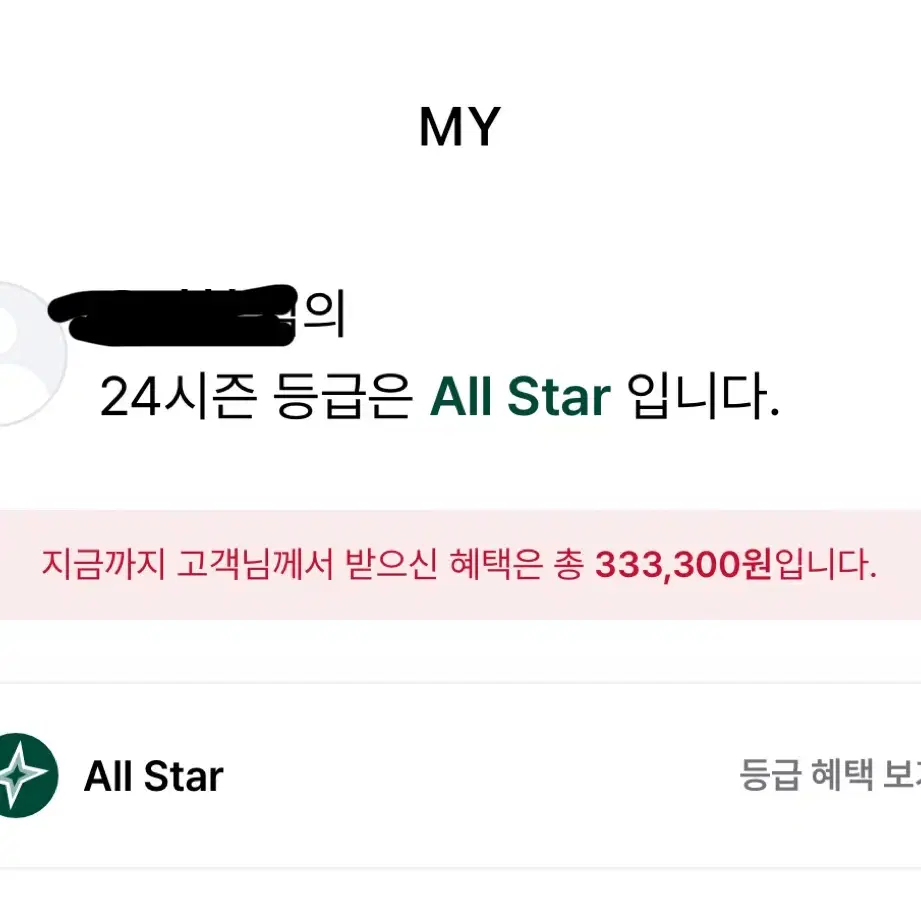This screenshot has width=921, height=921.
Task: Click the green All Star grade text
Action: point(520,396)
